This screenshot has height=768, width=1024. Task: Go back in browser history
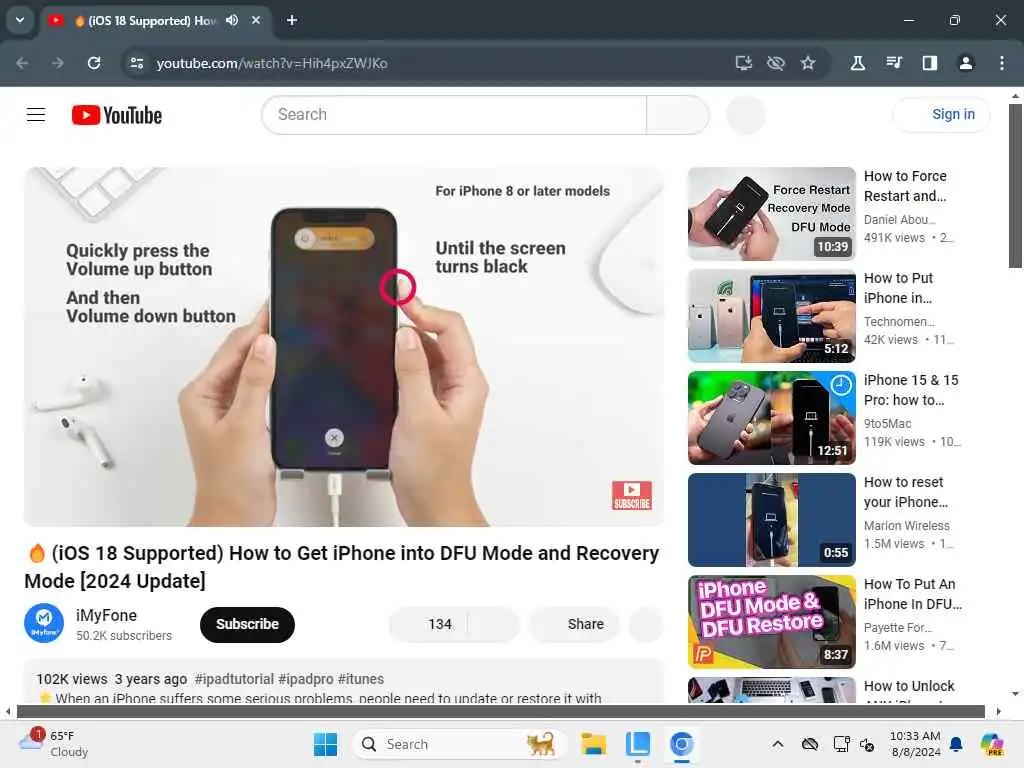click(x=22, y=63)
